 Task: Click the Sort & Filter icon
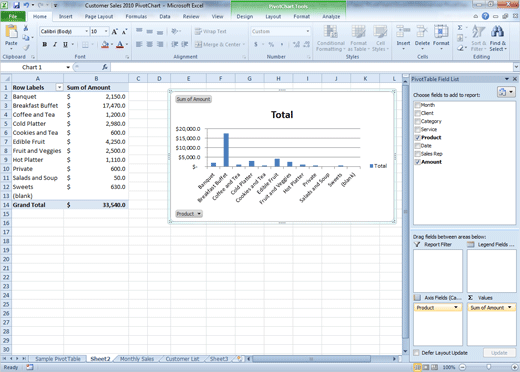pos(479,32)
